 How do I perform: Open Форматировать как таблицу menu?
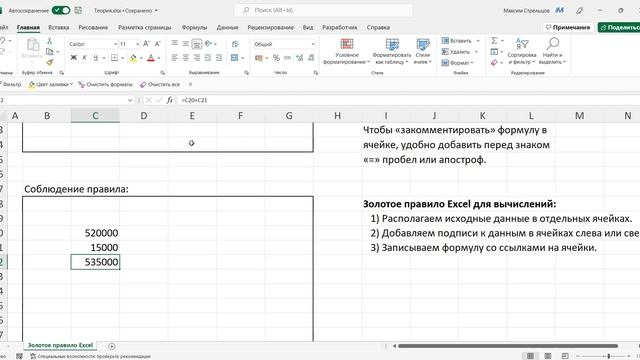coord(392,51)
